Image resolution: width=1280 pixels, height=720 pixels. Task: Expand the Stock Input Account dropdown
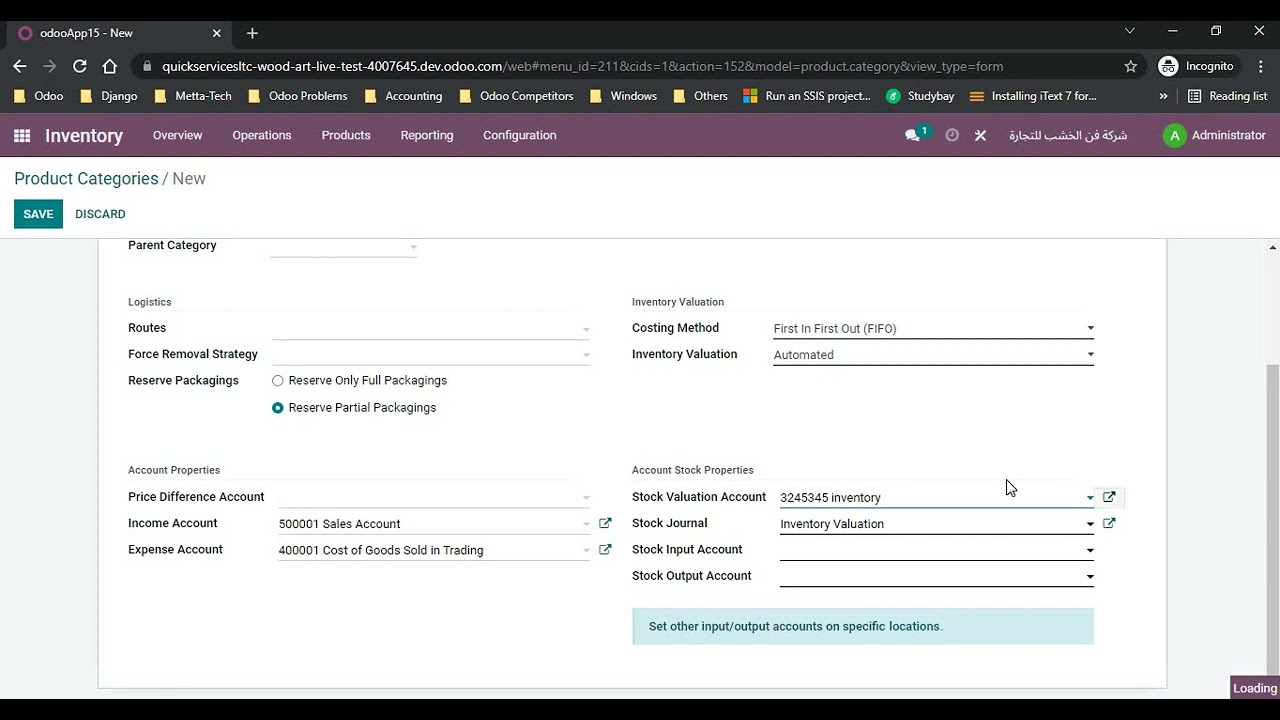point(1090,550)
